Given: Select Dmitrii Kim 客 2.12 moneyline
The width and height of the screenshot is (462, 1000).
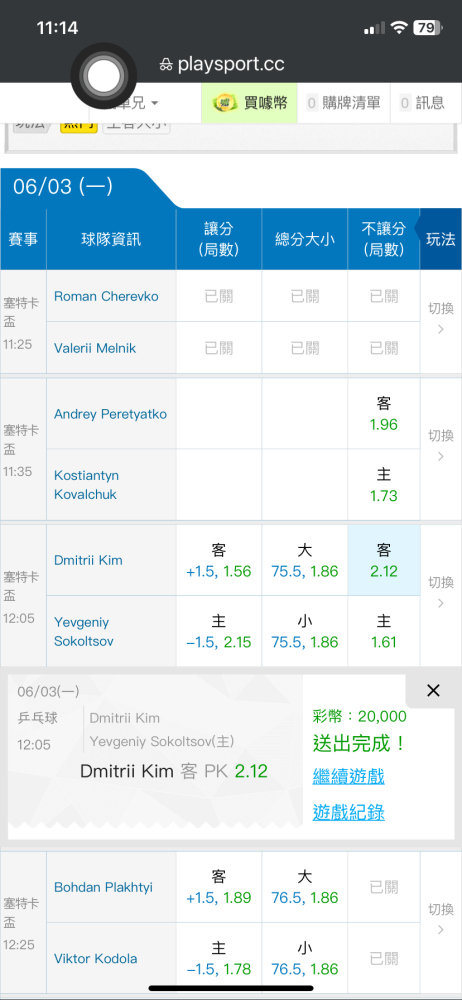Looking at the screenshot, I should (384, 560).
